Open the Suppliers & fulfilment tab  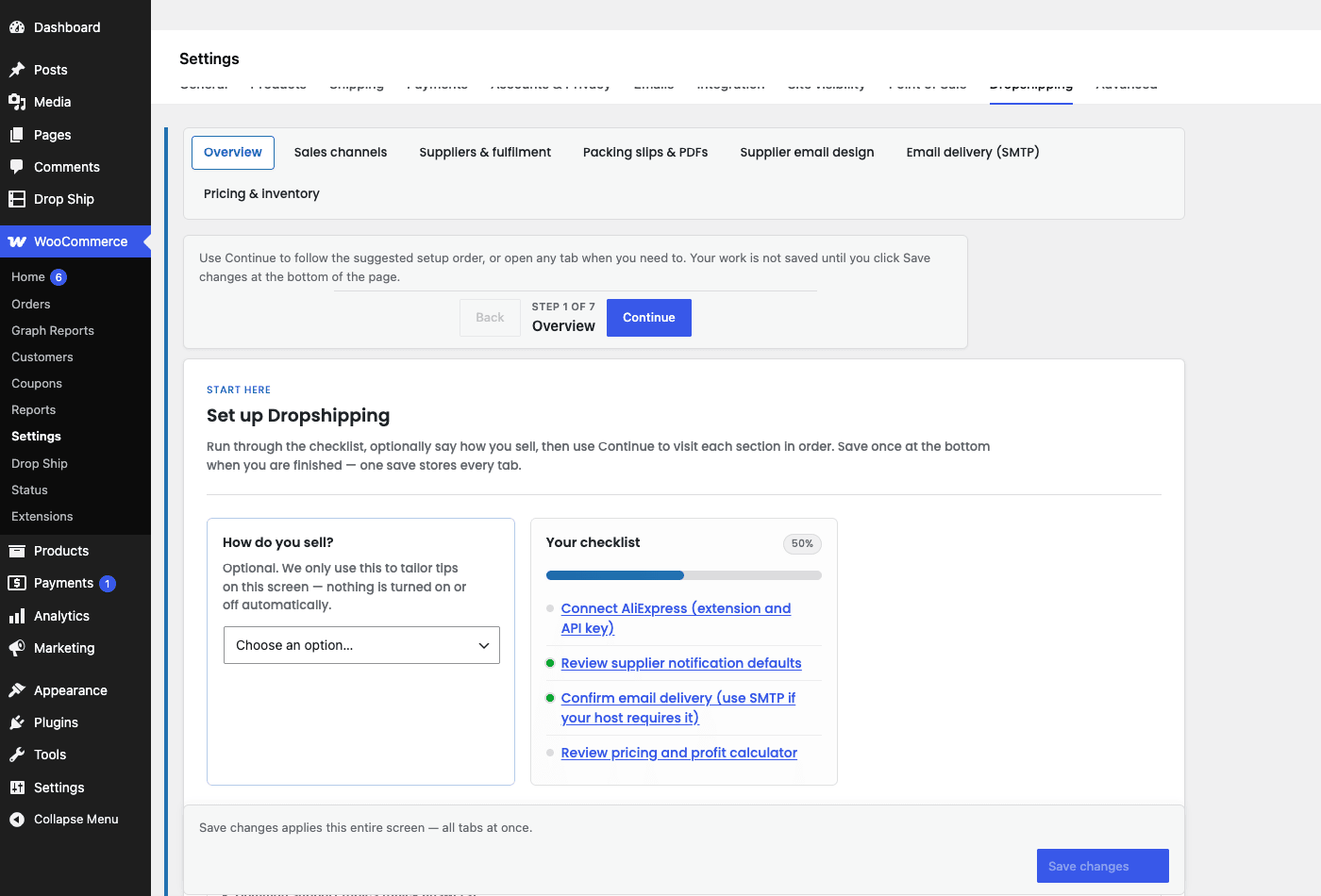click(x=485, y=153)
